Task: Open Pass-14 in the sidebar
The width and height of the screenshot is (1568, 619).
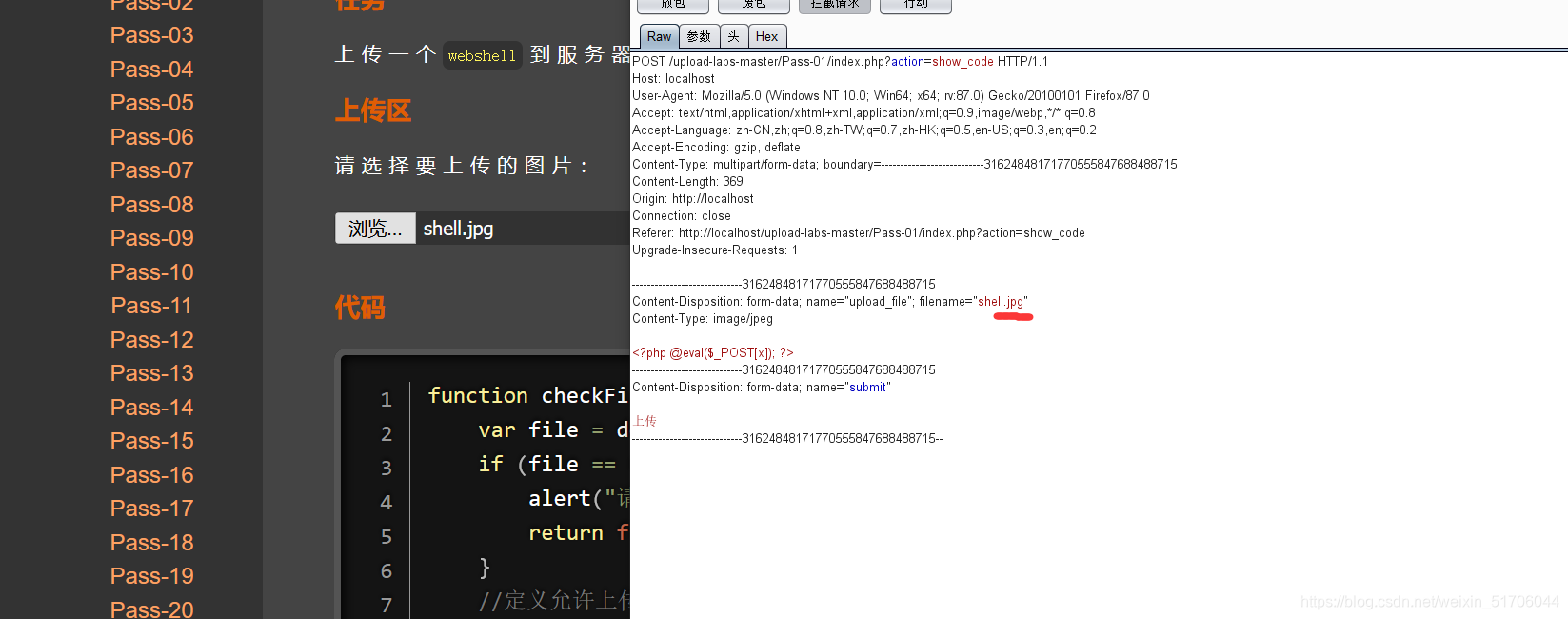Action: 151,408
